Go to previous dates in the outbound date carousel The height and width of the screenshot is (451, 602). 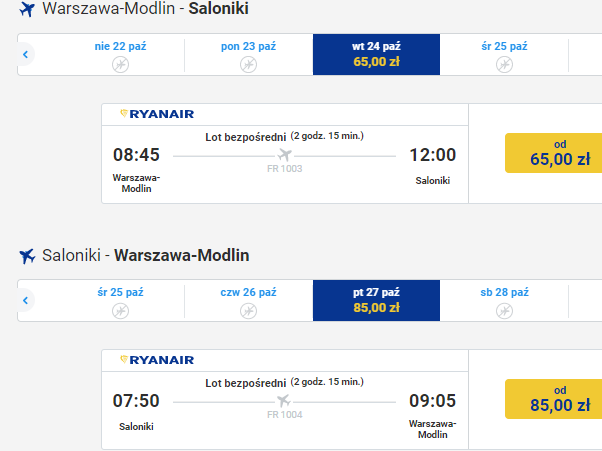(x=26, y=54)
